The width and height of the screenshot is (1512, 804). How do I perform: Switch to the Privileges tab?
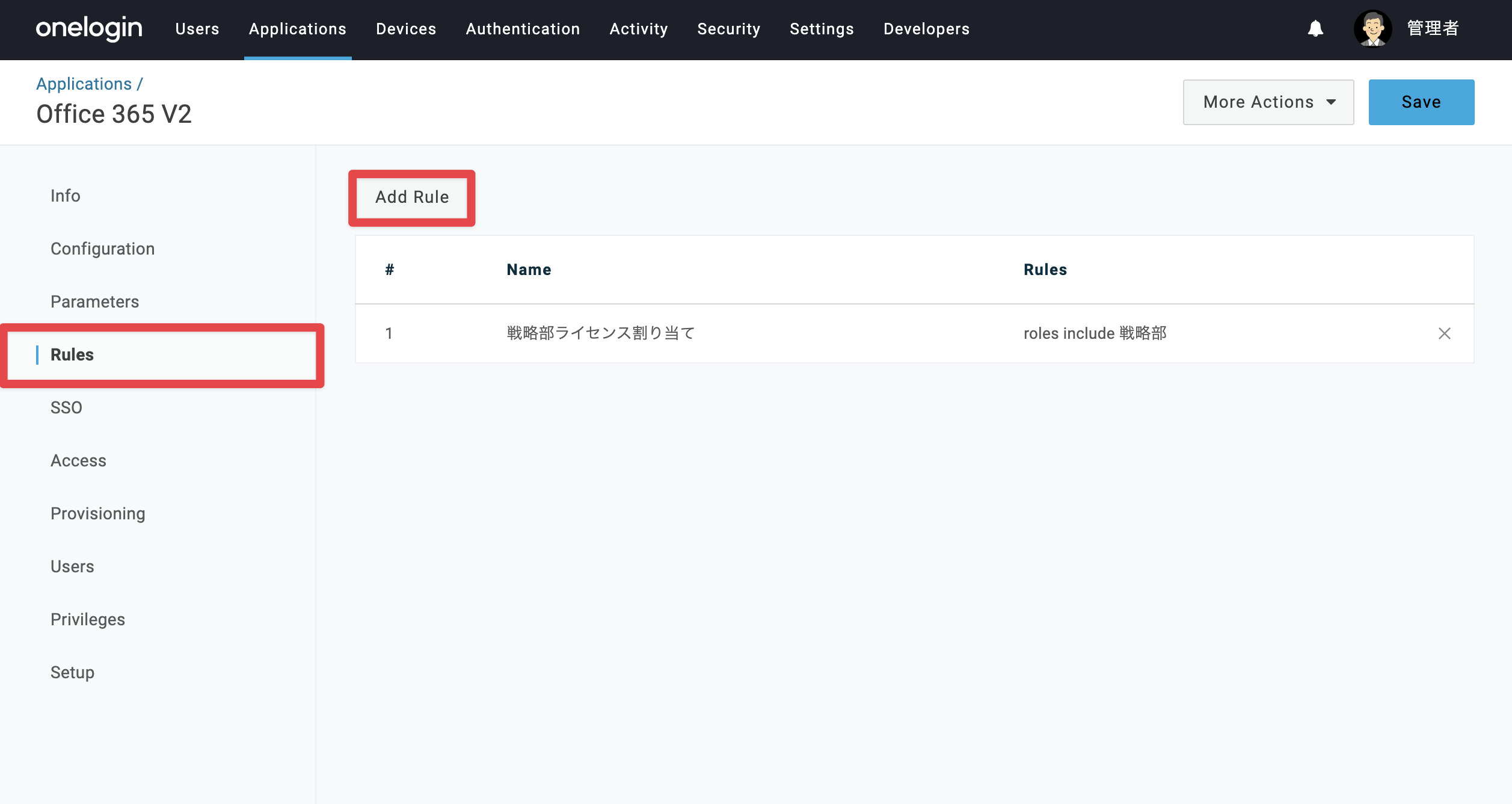point(88,620)
